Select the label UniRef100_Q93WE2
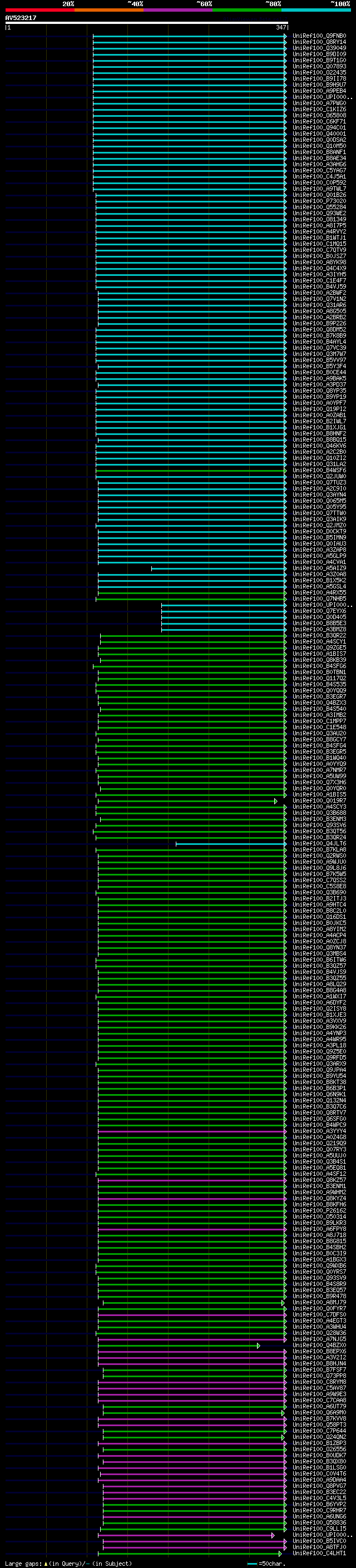Screen dimensions: 356x1568 coord(319,213)
